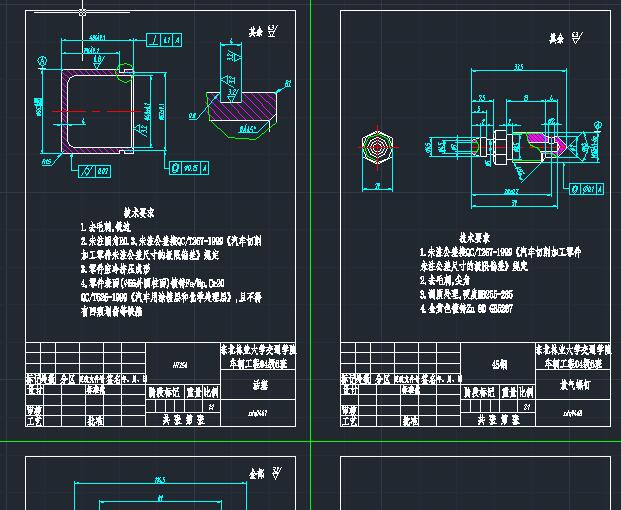
Task: Select the width dimension under the hexagon view
Action: (x=377, y=186)
